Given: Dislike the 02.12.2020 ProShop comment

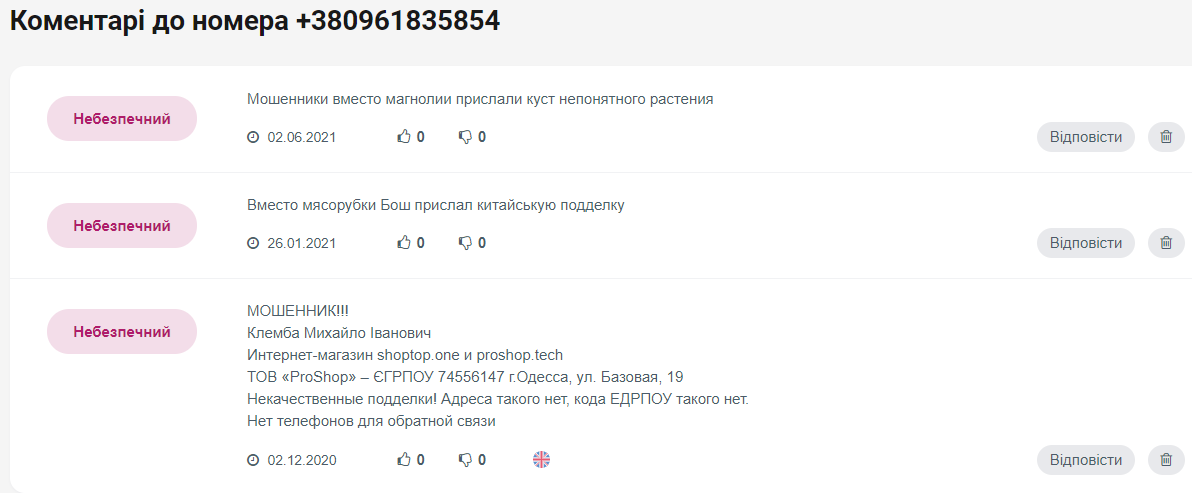Looking at the screenshot, I should [x=465, y=460].
